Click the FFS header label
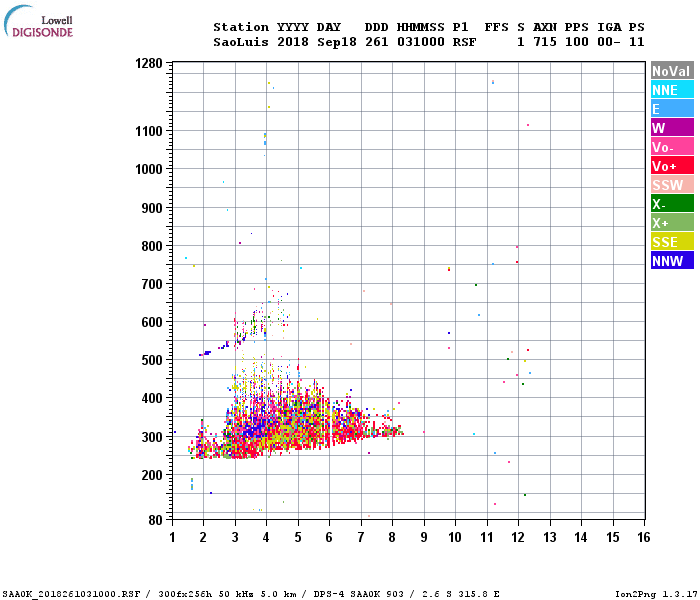The height and width of the screenshot is (600, 700). [x=496, y=27]
